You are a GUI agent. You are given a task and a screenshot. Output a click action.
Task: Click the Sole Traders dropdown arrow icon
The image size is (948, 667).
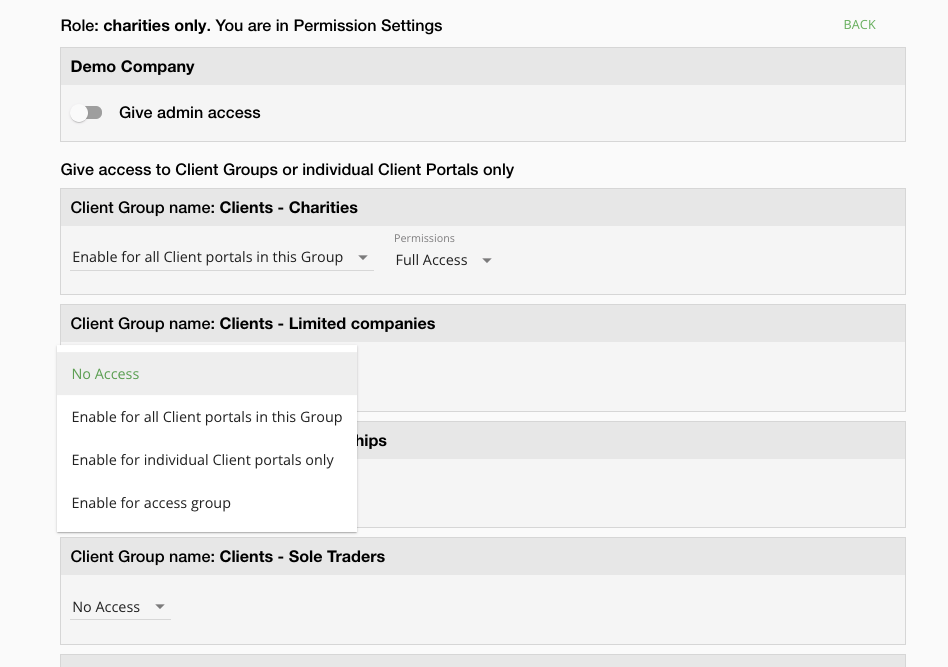(x=160, y=607)
